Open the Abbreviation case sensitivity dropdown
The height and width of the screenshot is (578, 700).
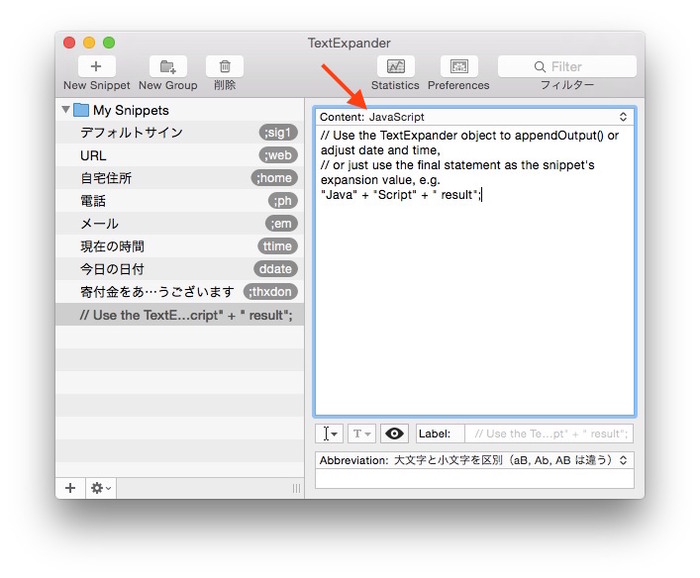pyautogui.click(x=474, y=460)
